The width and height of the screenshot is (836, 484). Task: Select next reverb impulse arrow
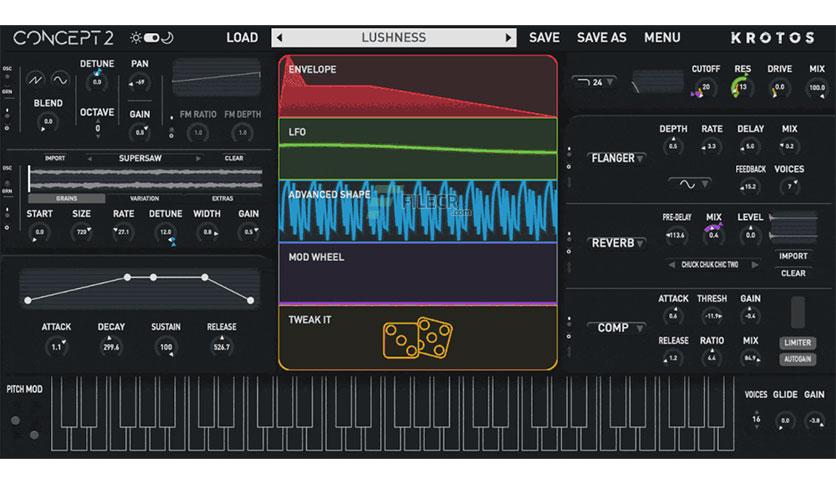(754, 265)
